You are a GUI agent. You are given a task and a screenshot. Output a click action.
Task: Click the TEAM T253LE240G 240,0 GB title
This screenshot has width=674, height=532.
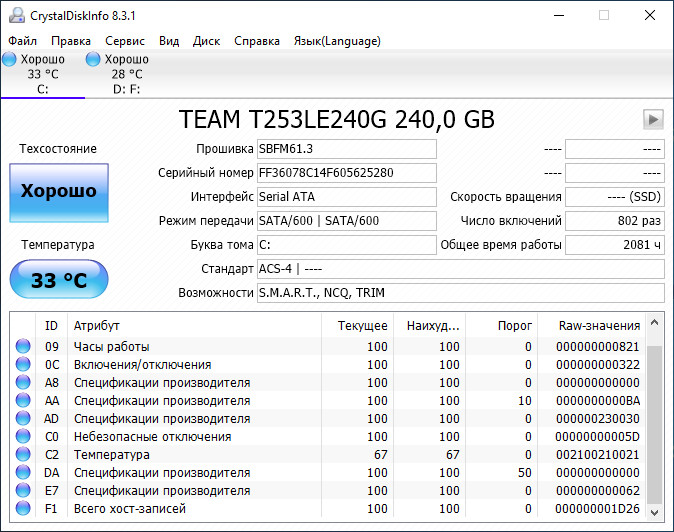(337, 119)
